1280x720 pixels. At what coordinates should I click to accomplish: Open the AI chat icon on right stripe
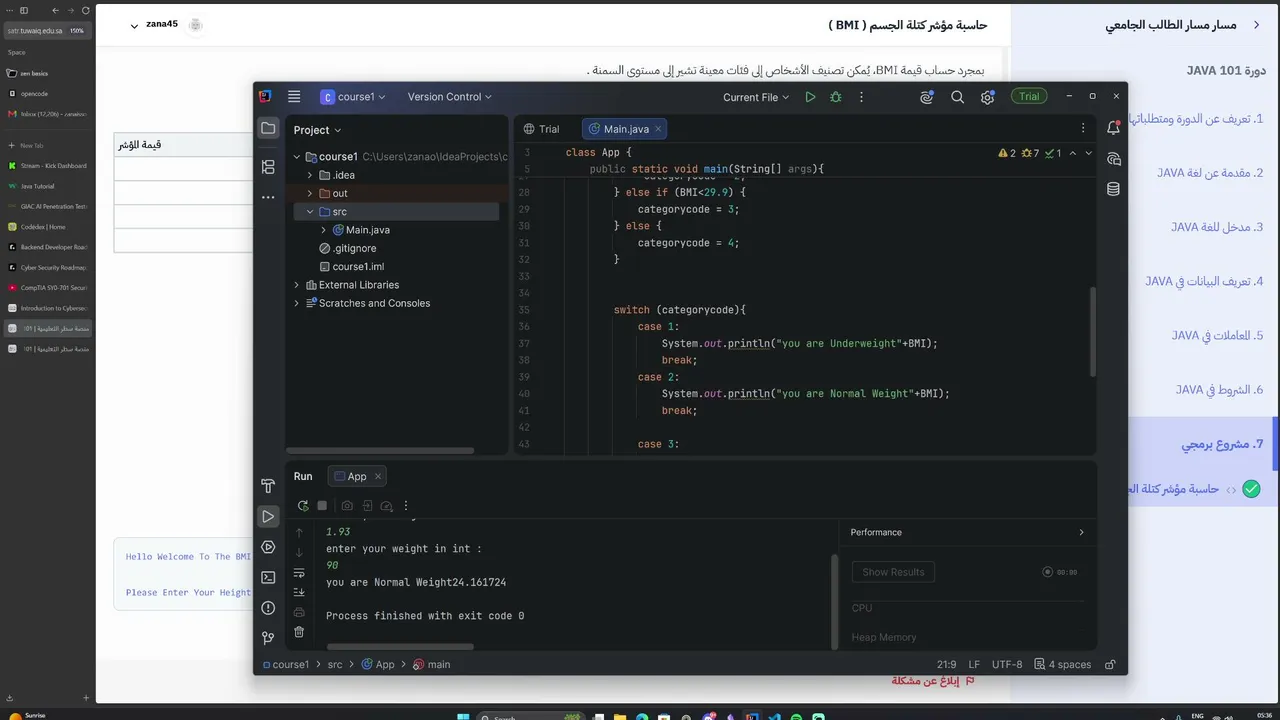tap(1113, 159)
